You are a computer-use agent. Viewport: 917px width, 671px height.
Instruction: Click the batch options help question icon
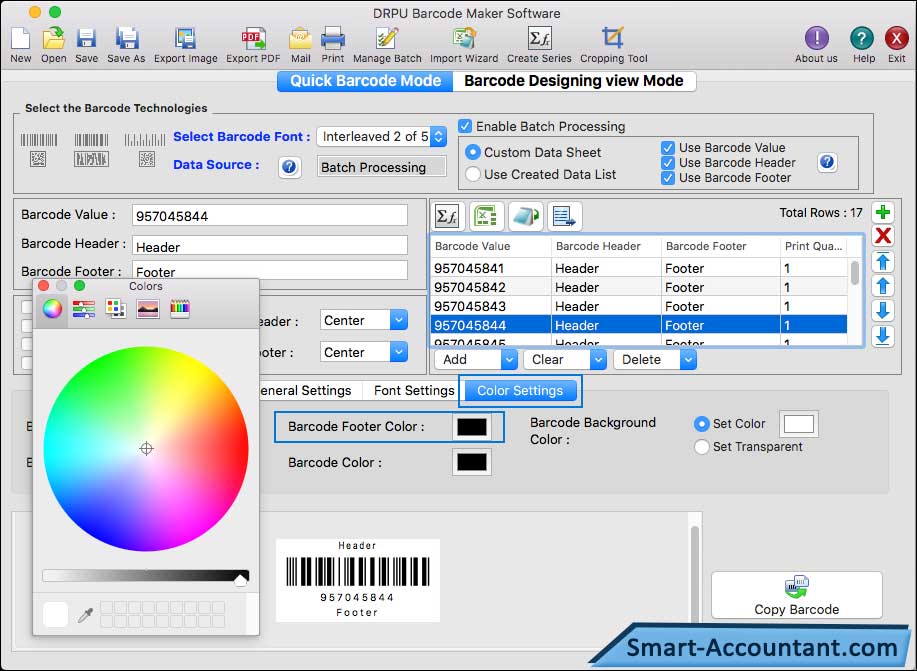pos(827,162)
